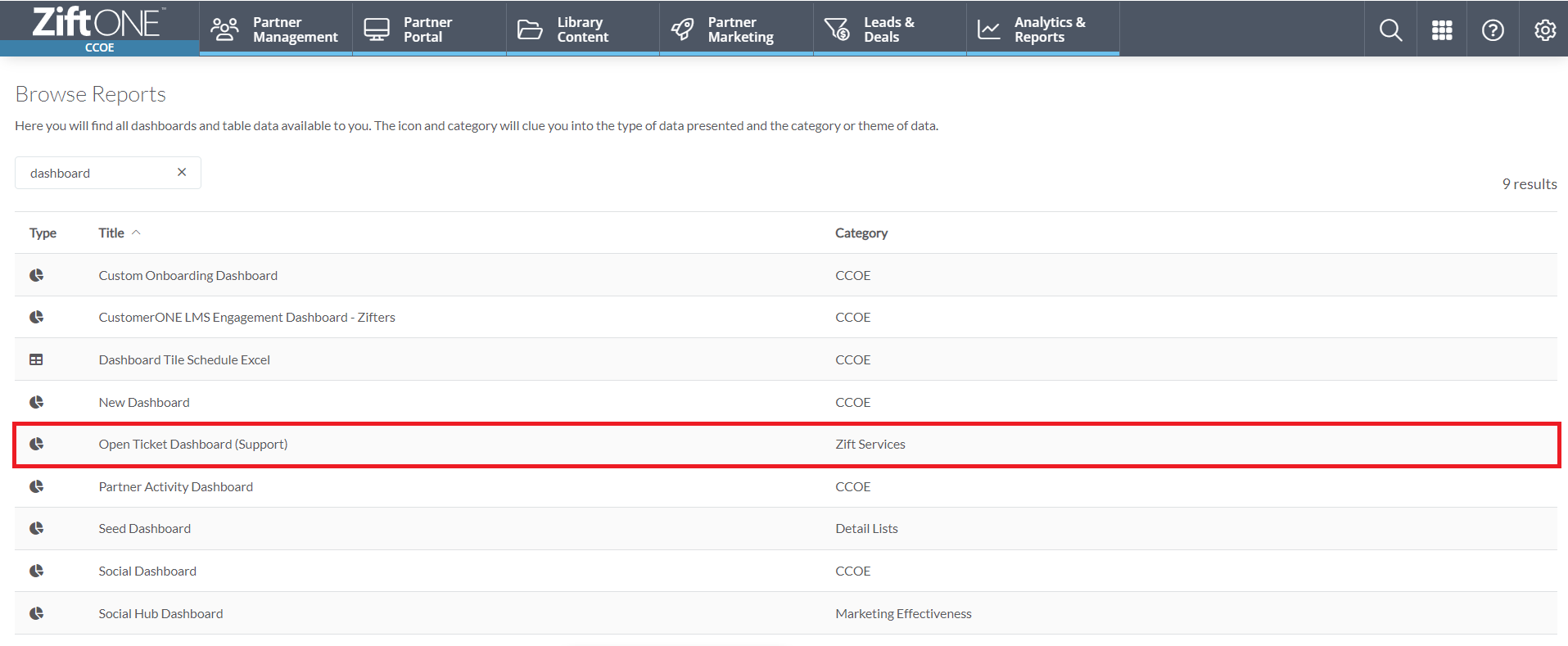The image size is (1568, 646).
Task: Open the Analytics & Reports menu
Action: tap(1043, 29)
